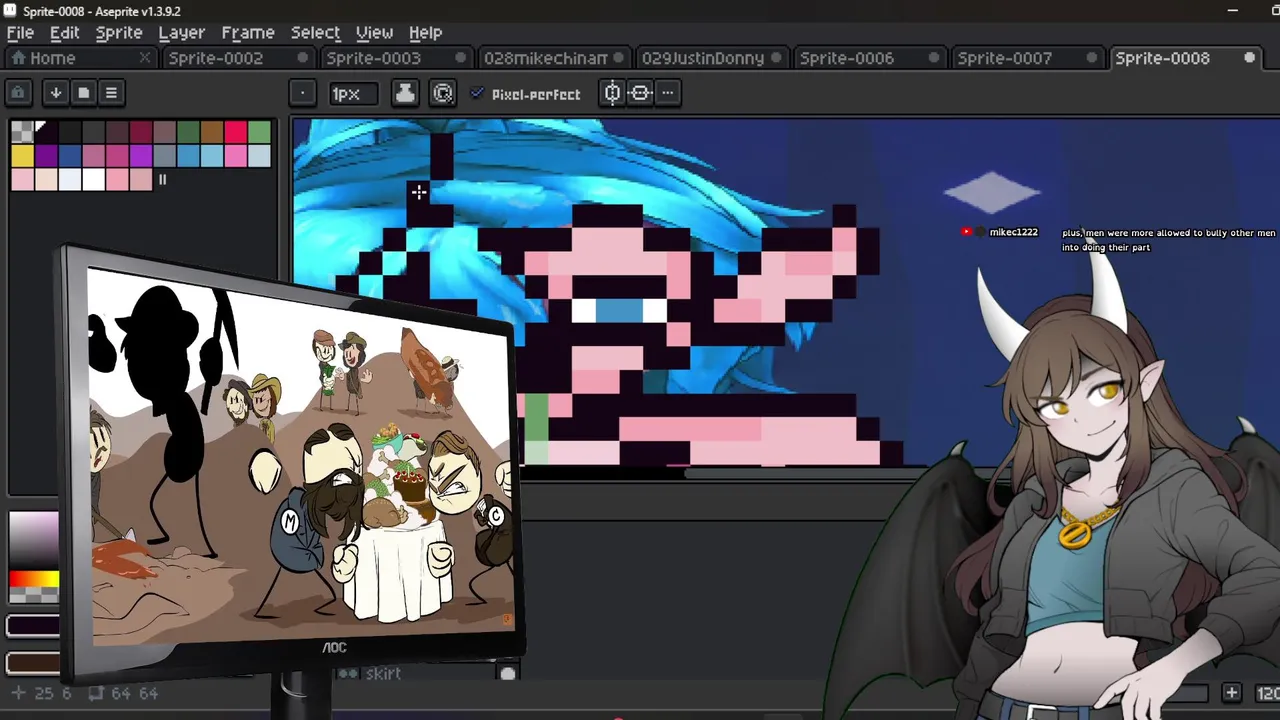Viewport: 1280px width, 720px height.
Task: Open the palette options hamburger menu
Action: [111, 93]
